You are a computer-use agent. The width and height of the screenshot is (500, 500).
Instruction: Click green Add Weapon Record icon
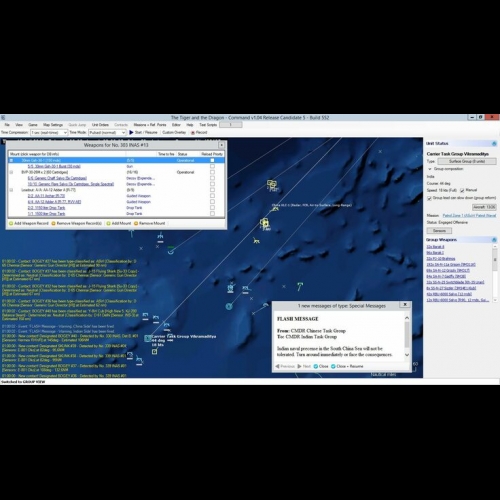point(11,223)
